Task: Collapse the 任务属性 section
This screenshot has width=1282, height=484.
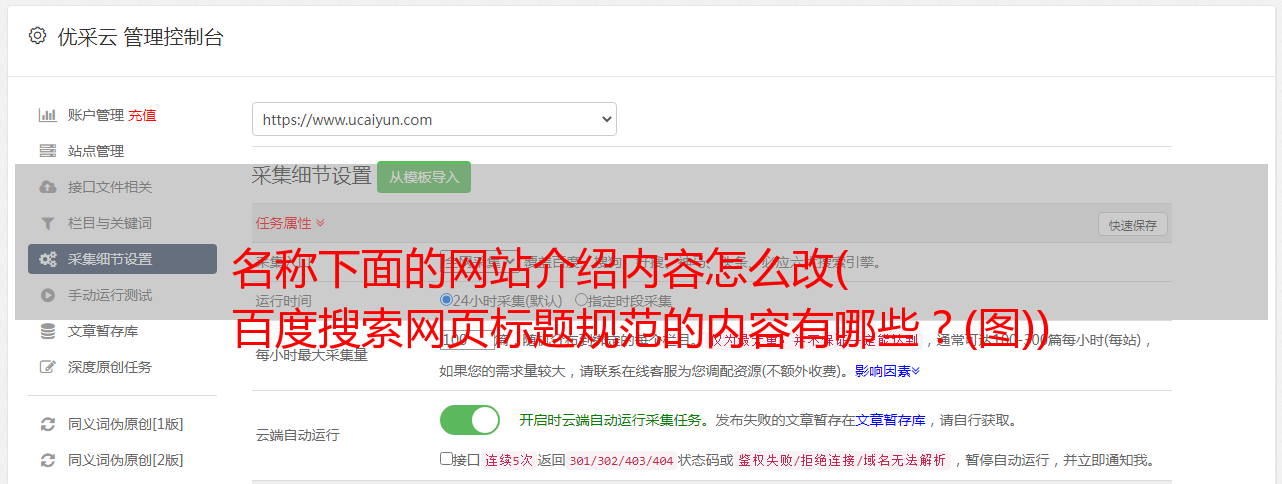Action: [x=290, y=223]
